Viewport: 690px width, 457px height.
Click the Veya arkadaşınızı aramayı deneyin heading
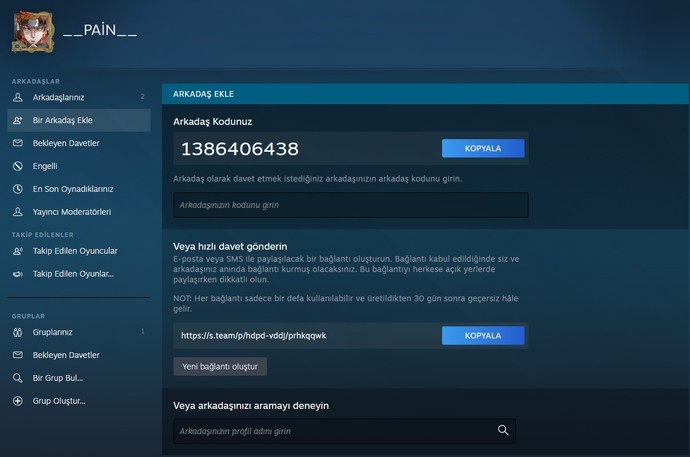251,406
